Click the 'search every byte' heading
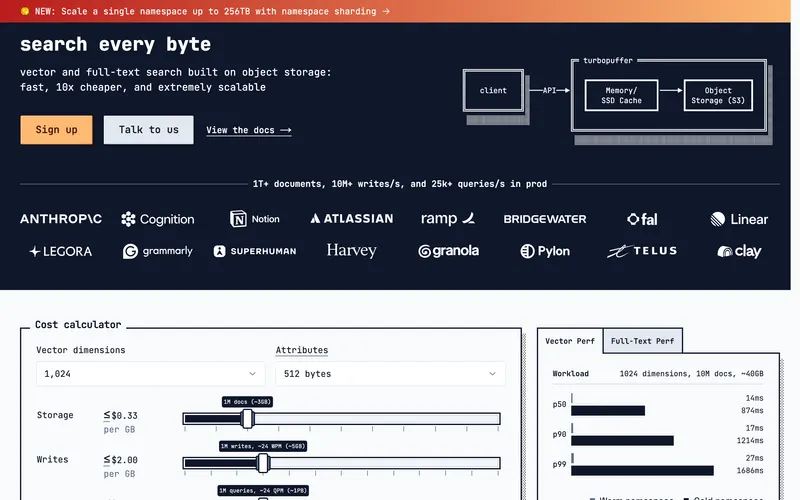 click(x=115, y=44)
